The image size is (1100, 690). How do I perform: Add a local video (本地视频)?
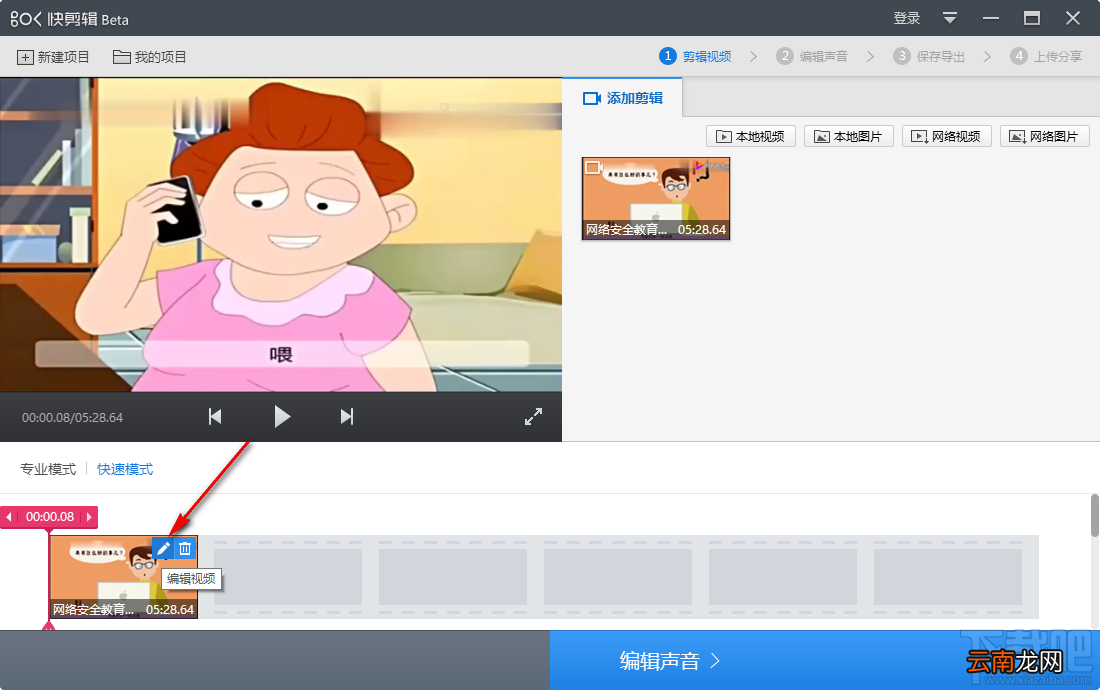click(x=751, y=136)
